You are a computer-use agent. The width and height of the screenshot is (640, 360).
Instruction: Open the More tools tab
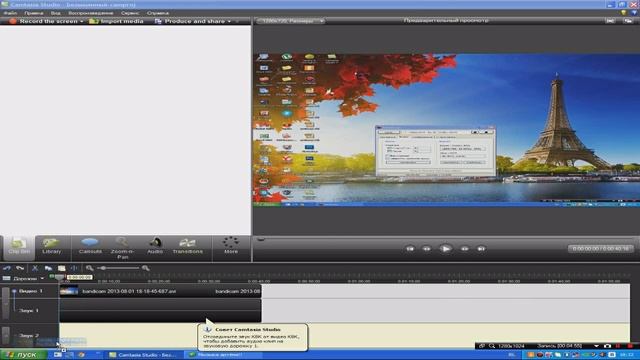coord(231,246)
